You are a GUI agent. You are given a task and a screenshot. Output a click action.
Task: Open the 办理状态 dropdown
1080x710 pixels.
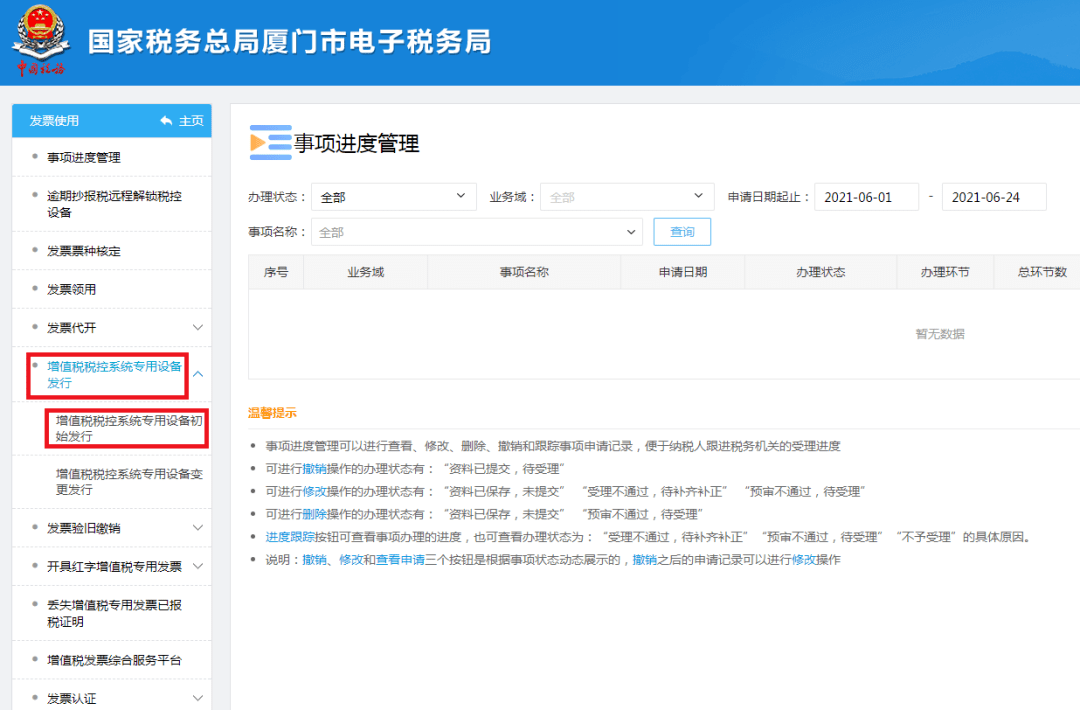(393, 196)
